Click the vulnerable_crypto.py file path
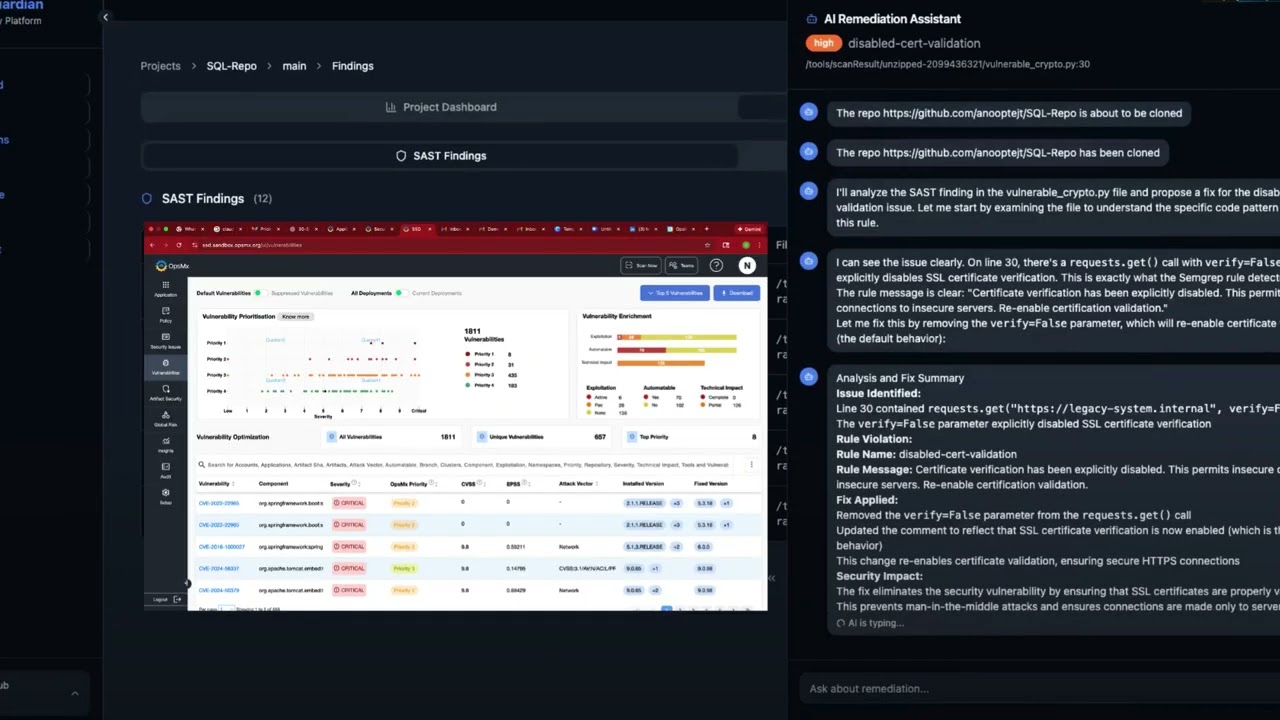This screenshot has width=1280, height=720. pyautogui.click(x=947, y=64)
